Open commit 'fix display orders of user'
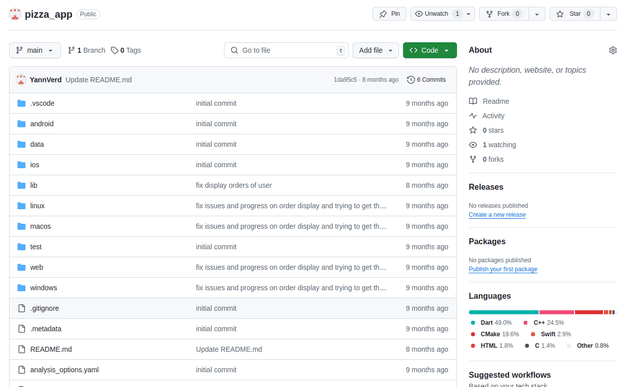 click(x=234, y=185)
